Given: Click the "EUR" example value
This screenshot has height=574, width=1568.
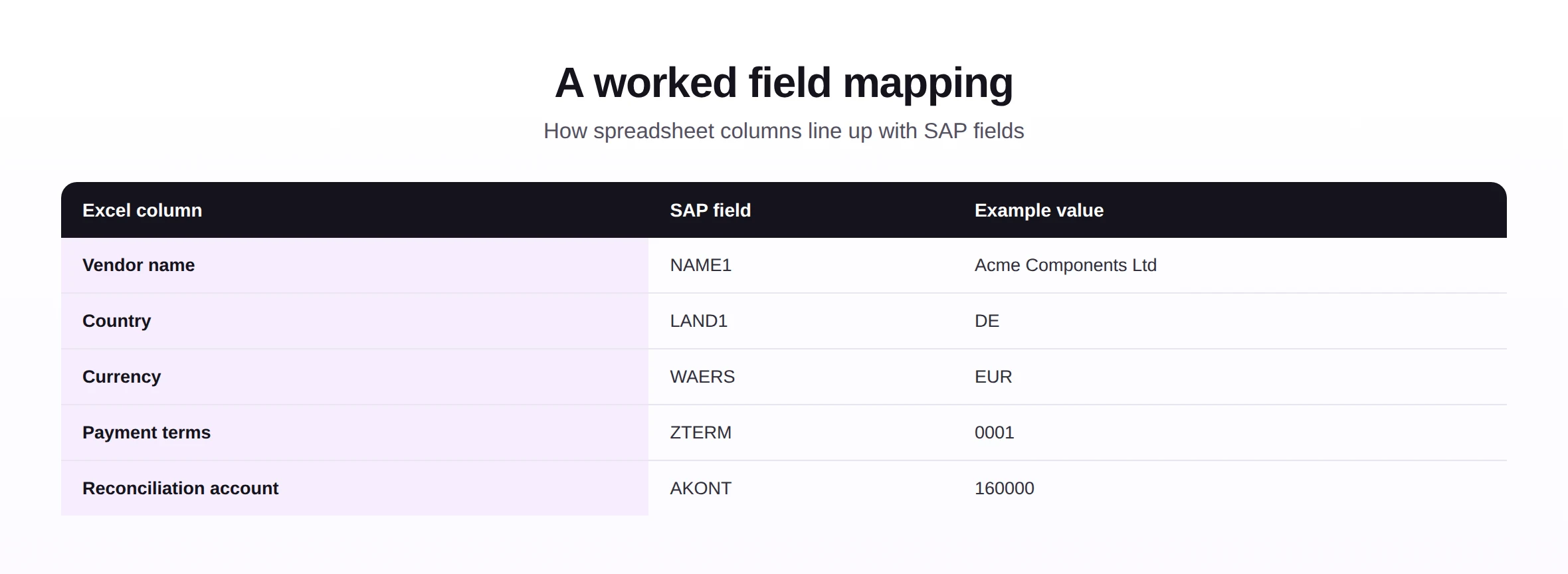Looking at the screenshot, I should (993, 377).
